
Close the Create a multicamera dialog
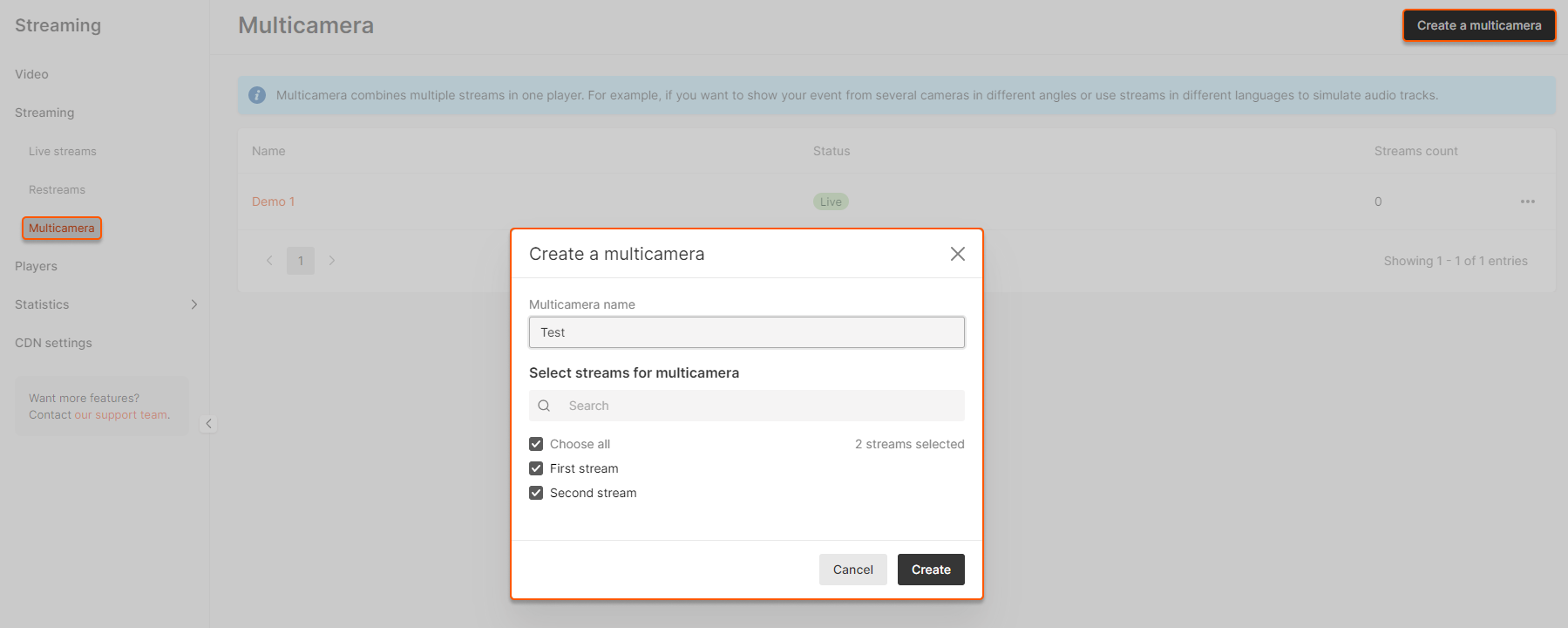[957, 254]
